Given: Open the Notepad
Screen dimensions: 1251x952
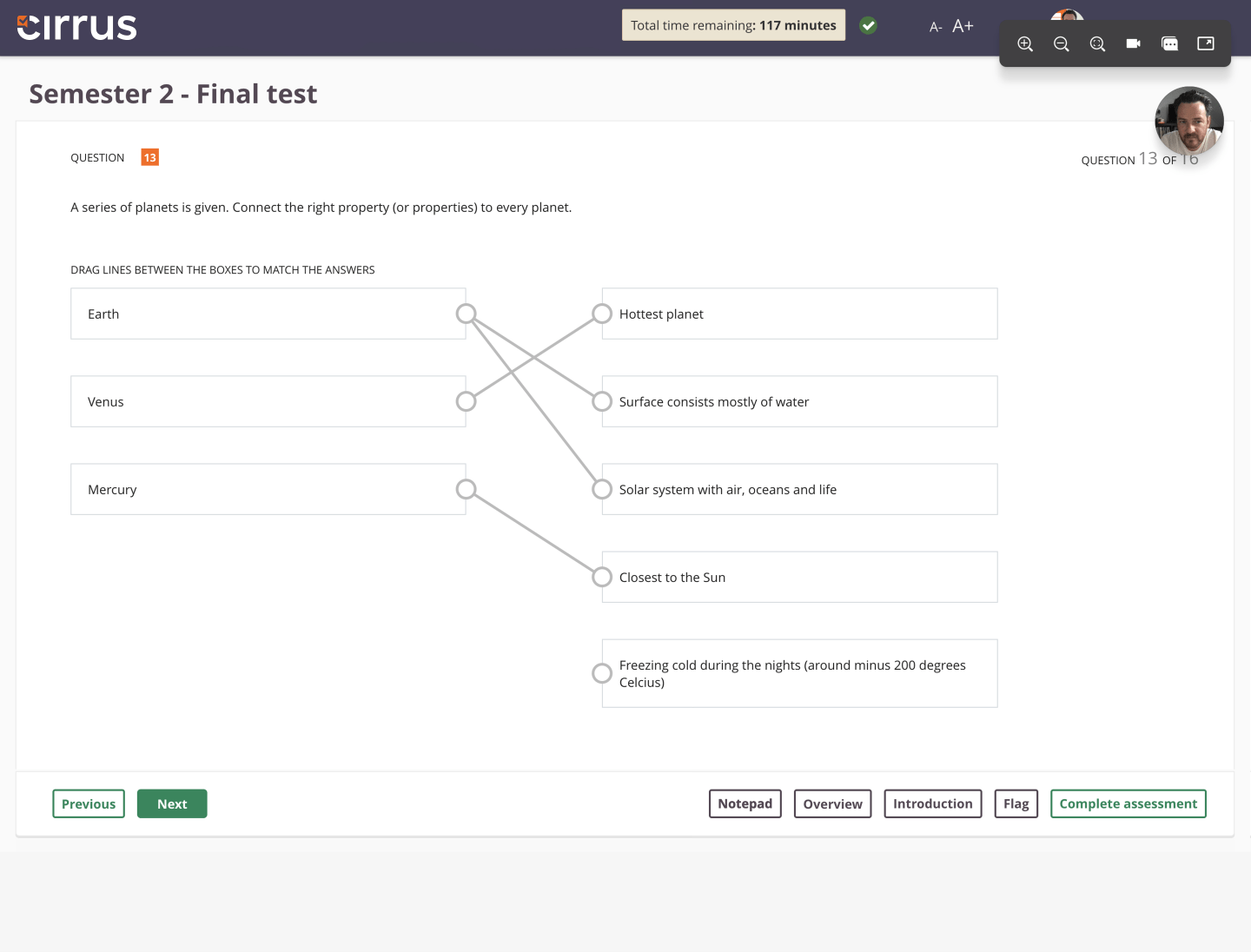Looking at the screenshot, I should tap(745, 803).
